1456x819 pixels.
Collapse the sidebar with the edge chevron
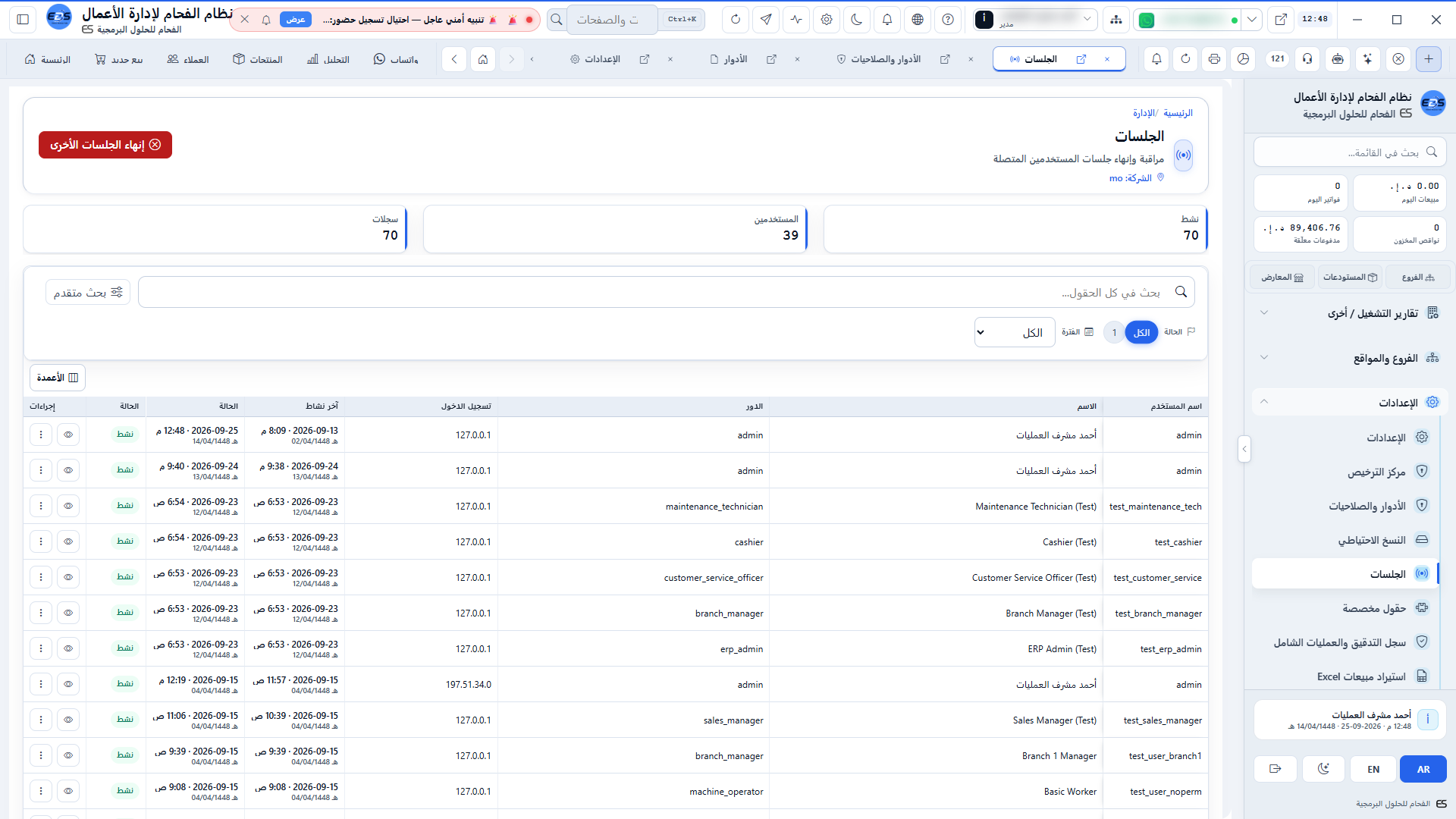(x=1244, y=449)
